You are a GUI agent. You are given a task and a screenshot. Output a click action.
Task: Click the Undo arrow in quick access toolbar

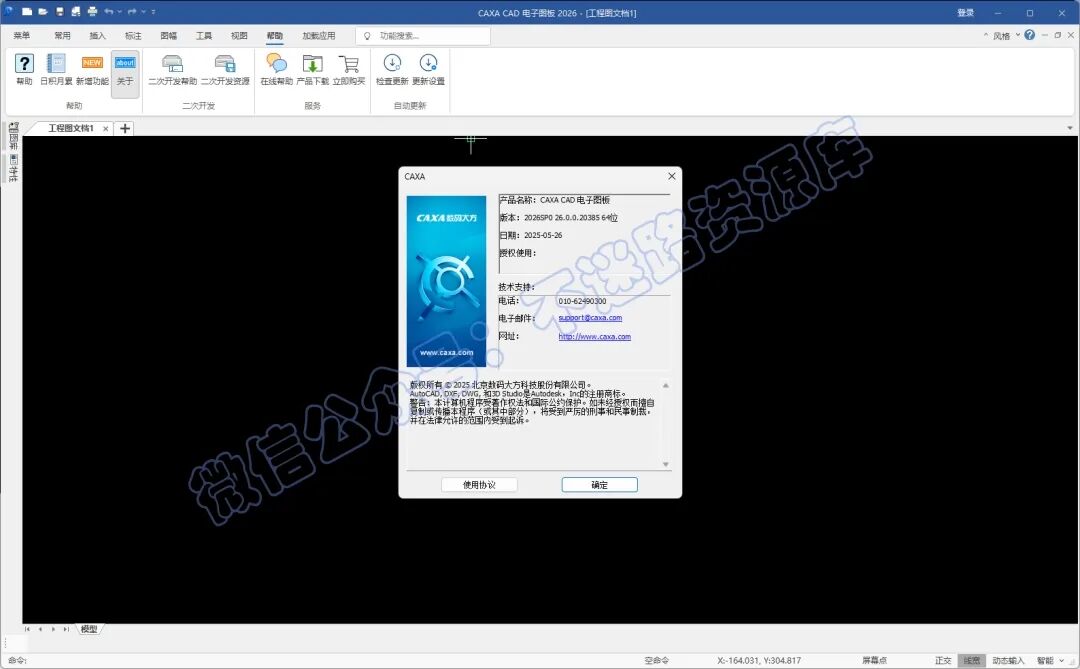point(109,12)
